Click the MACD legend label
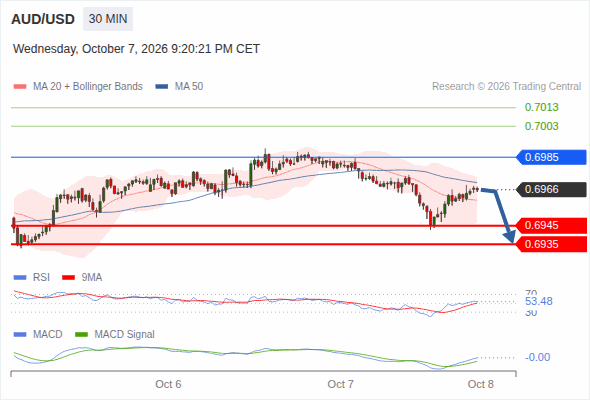The image size is (590, 400). tap(48, 335)
